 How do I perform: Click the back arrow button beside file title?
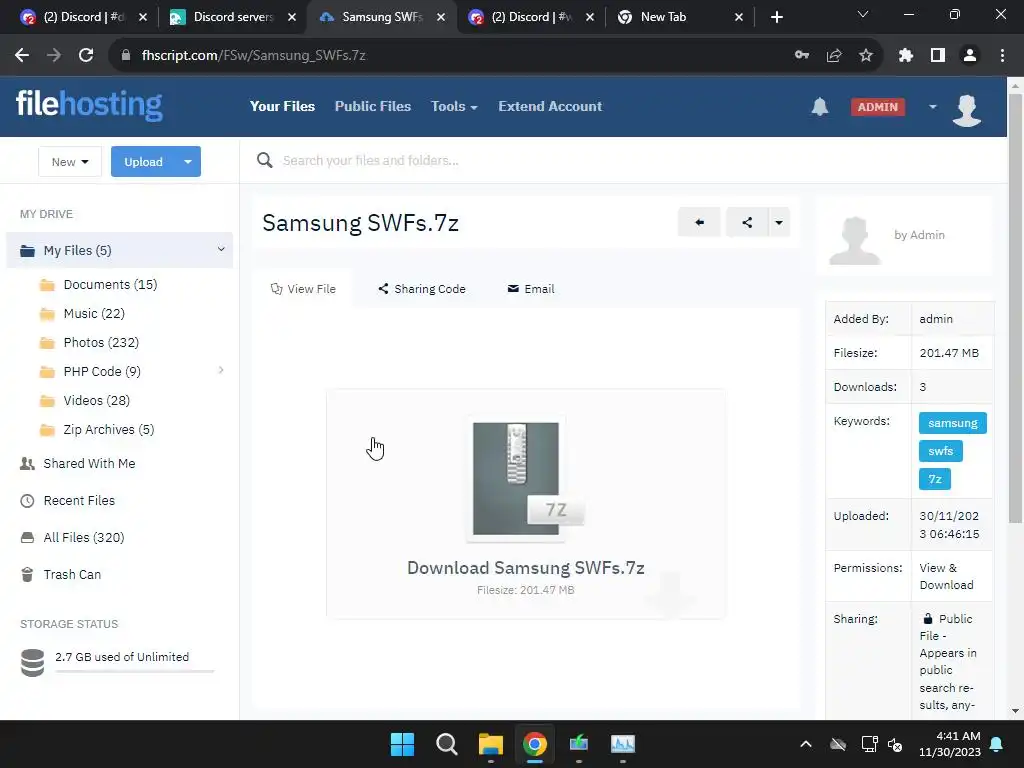pos(699,222)
